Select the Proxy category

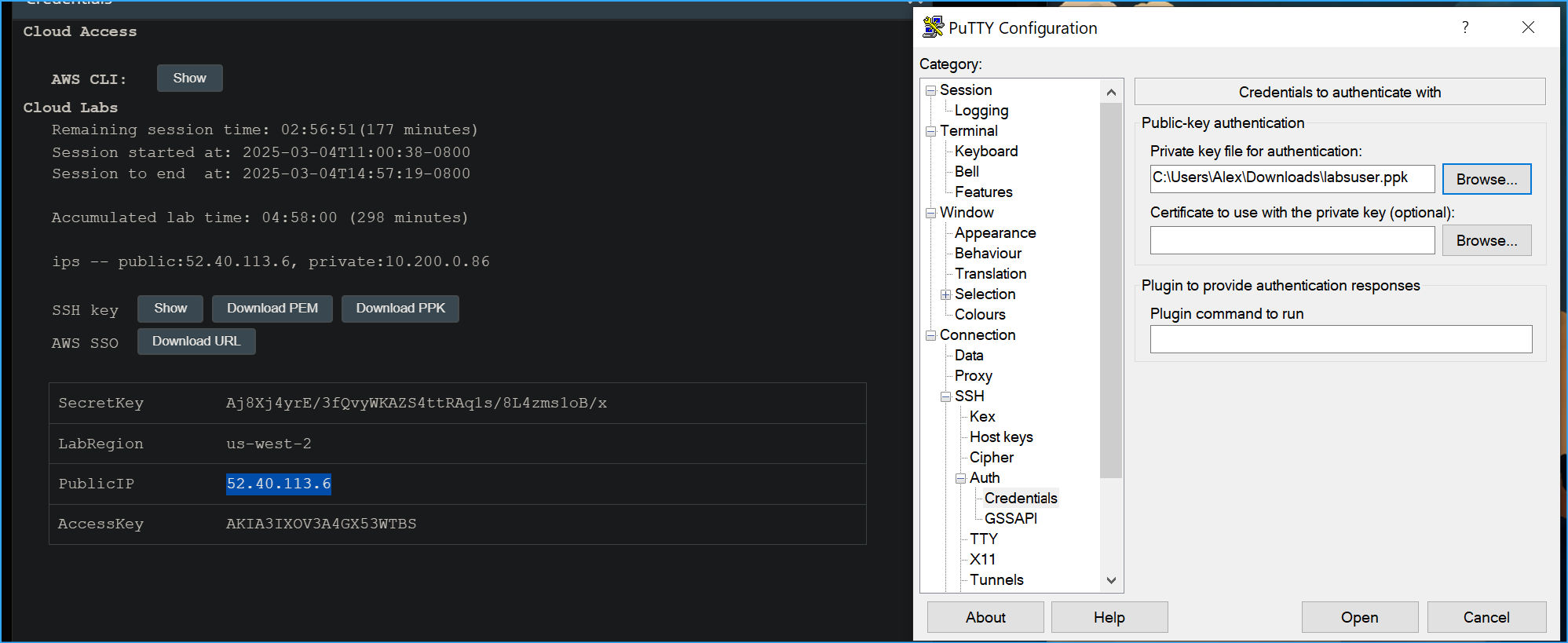(x=974, y=376)
